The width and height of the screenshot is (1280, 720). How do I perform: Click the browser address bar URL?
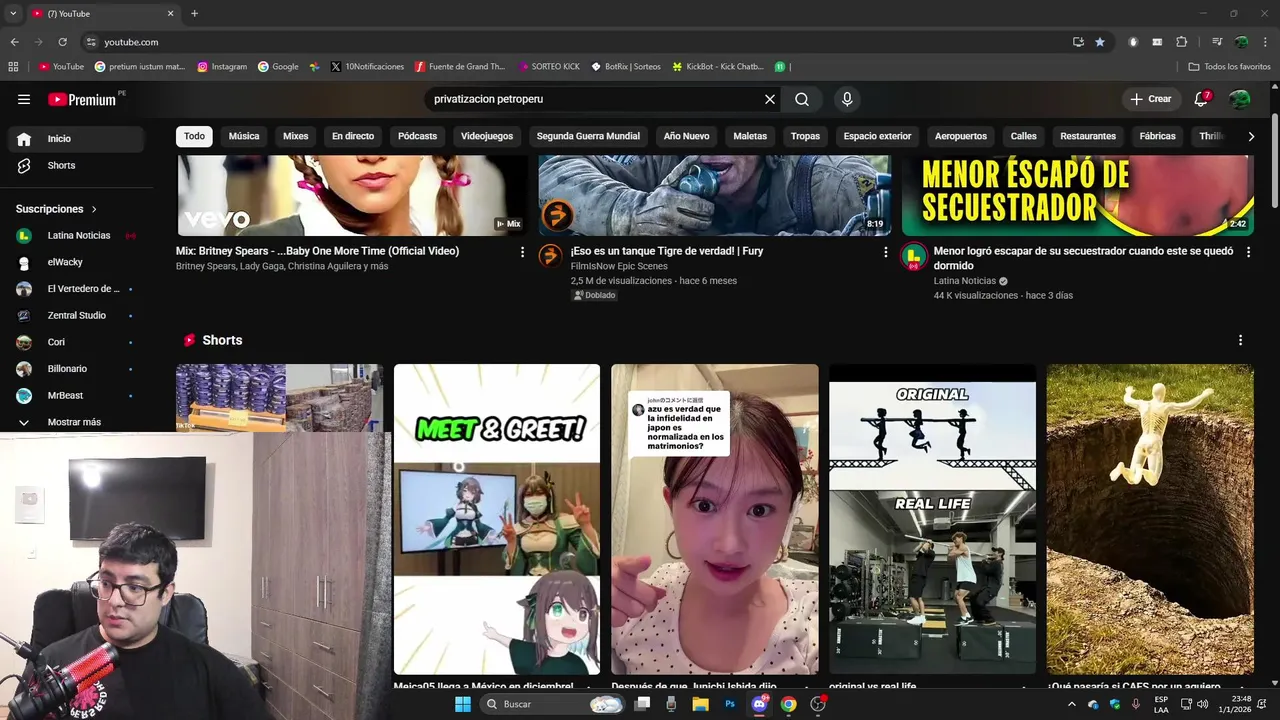(131, 42)
